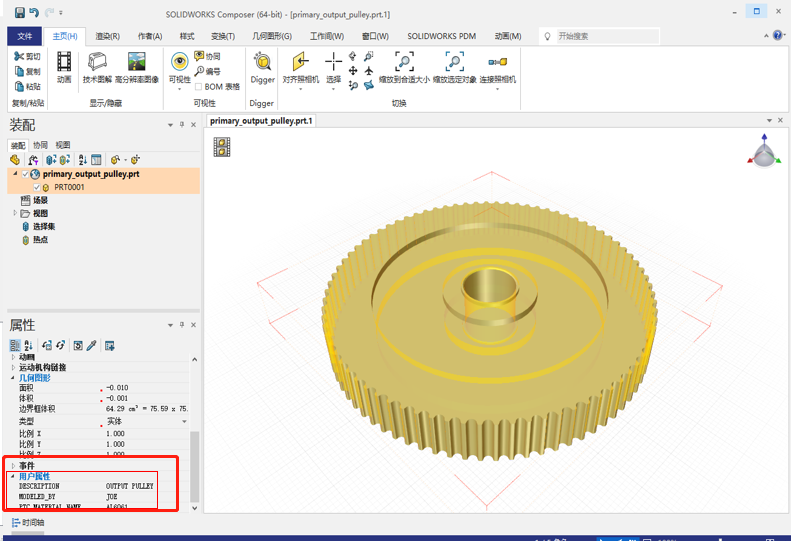Click the 可视性 eye icon
This screenshot has width=791, height=541.
[180, 62]
